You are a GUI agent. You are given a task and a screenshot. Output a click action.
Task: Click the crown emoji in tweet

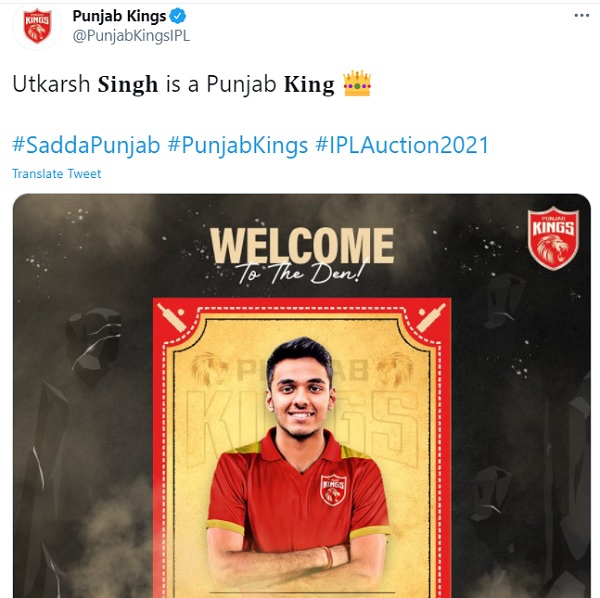pos(357,83)
